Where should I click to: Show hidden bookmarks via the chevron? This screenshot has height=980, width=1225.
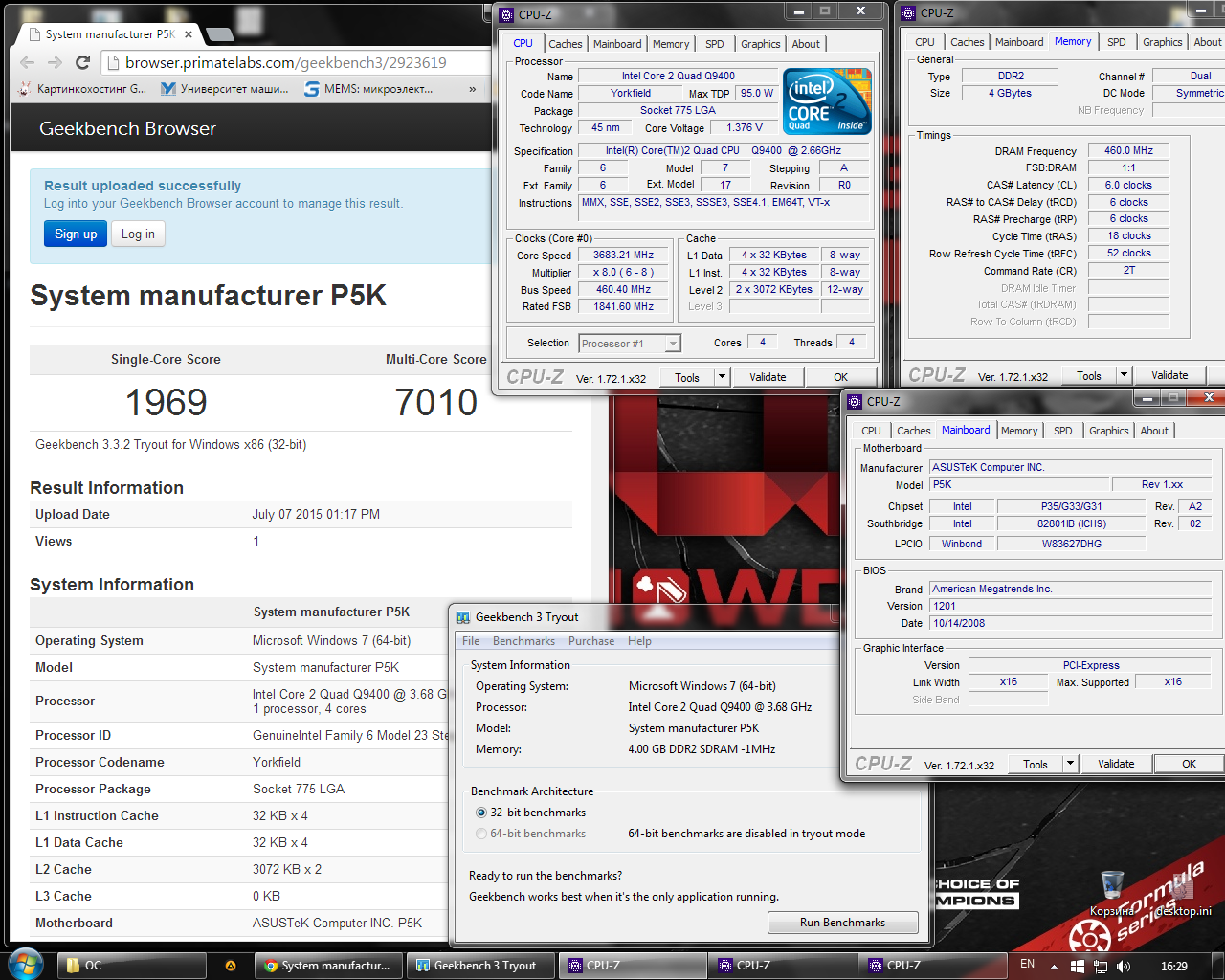[x=472, y=89]
